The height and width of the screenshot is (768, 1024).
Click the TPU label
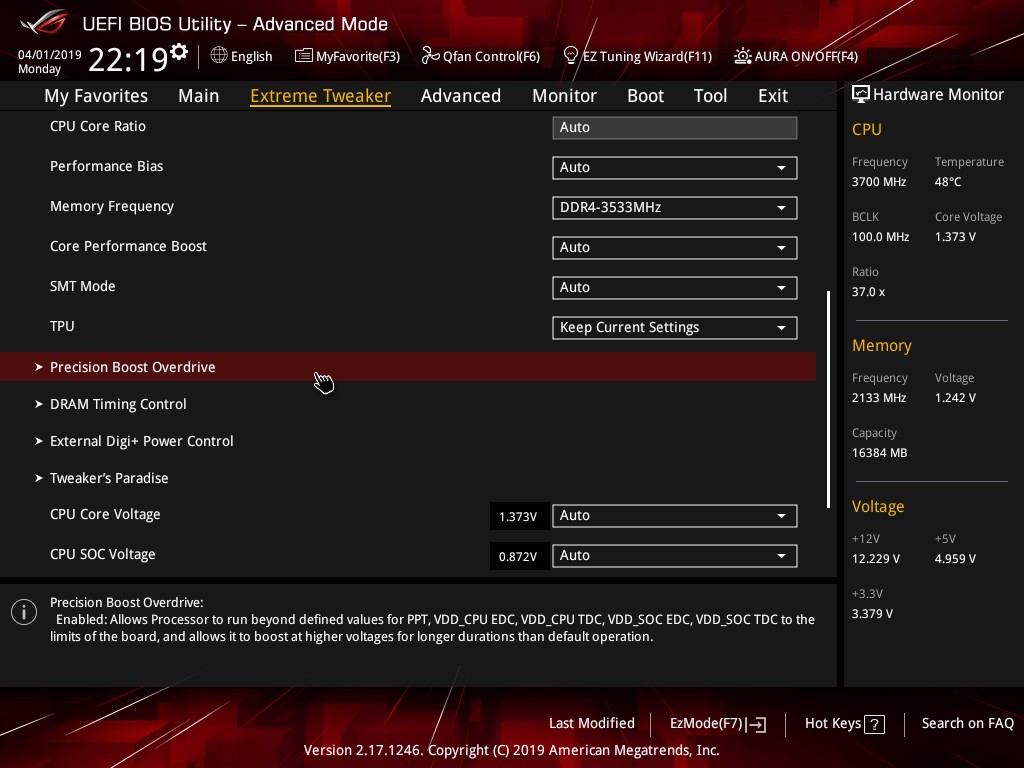tap(62, 327)
